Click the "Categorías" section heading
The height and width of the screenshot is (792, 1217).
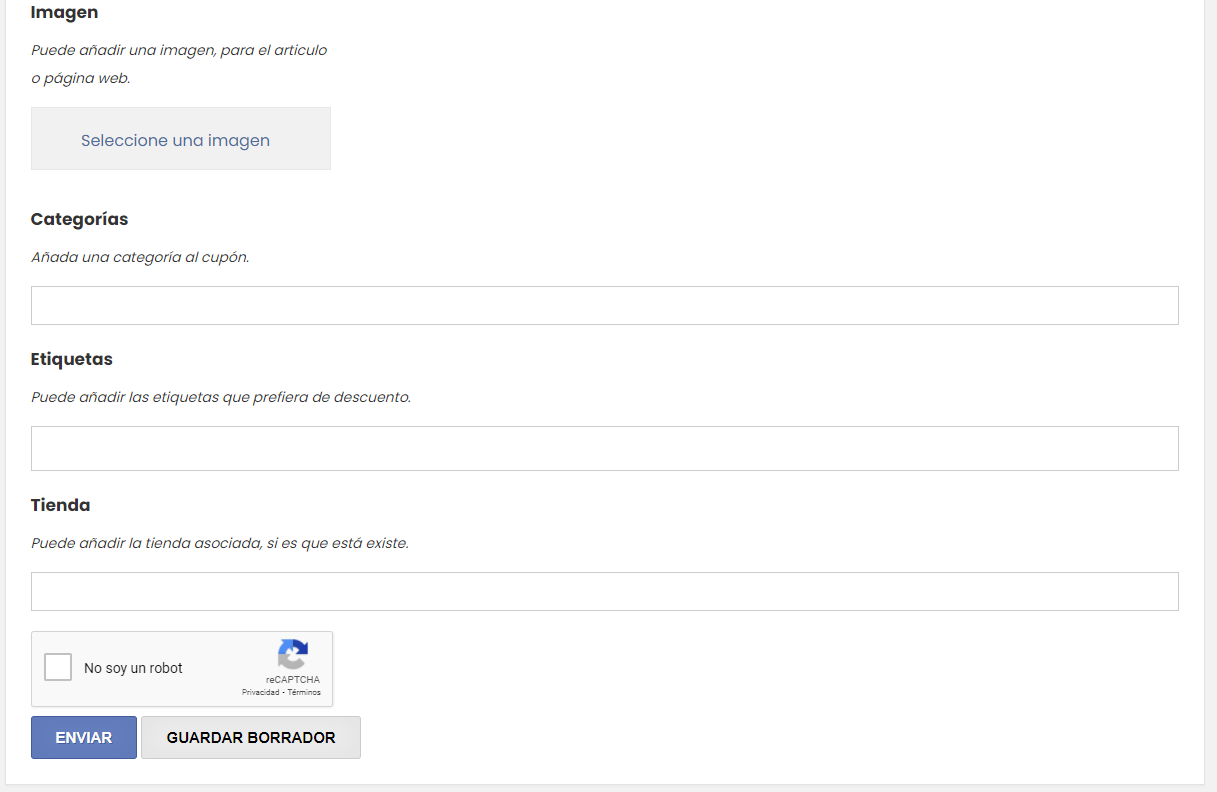point(79,219)
